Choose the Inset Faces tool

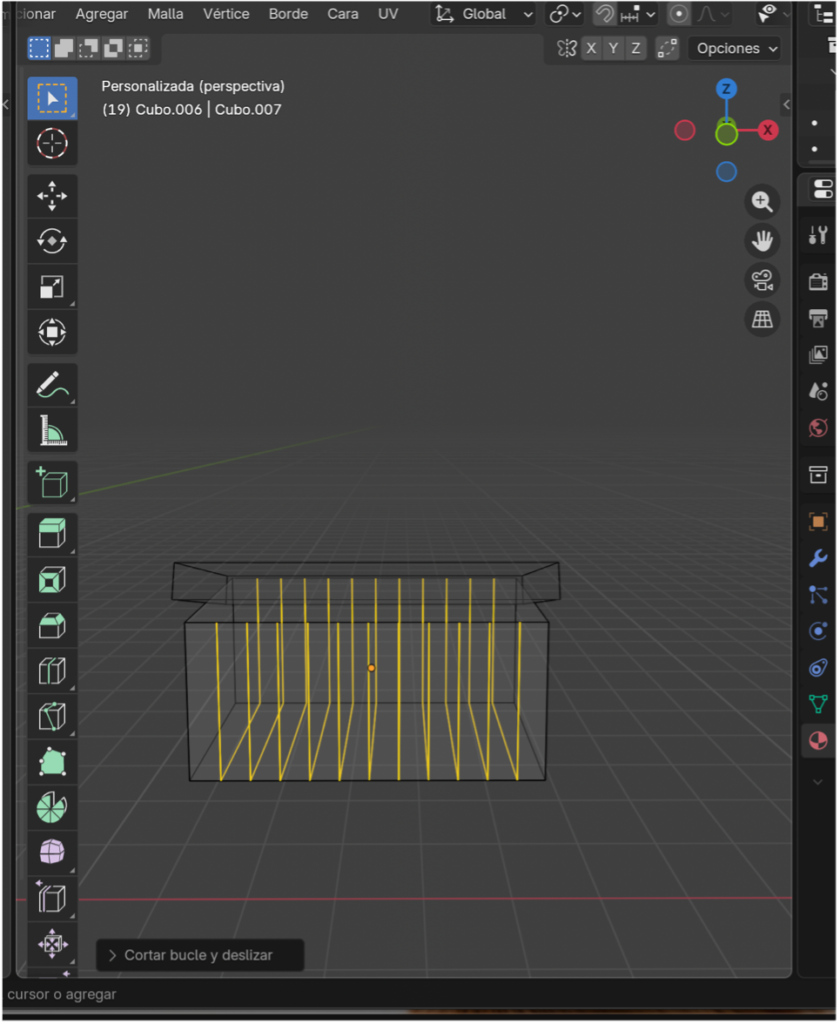[x=52, y=579]
